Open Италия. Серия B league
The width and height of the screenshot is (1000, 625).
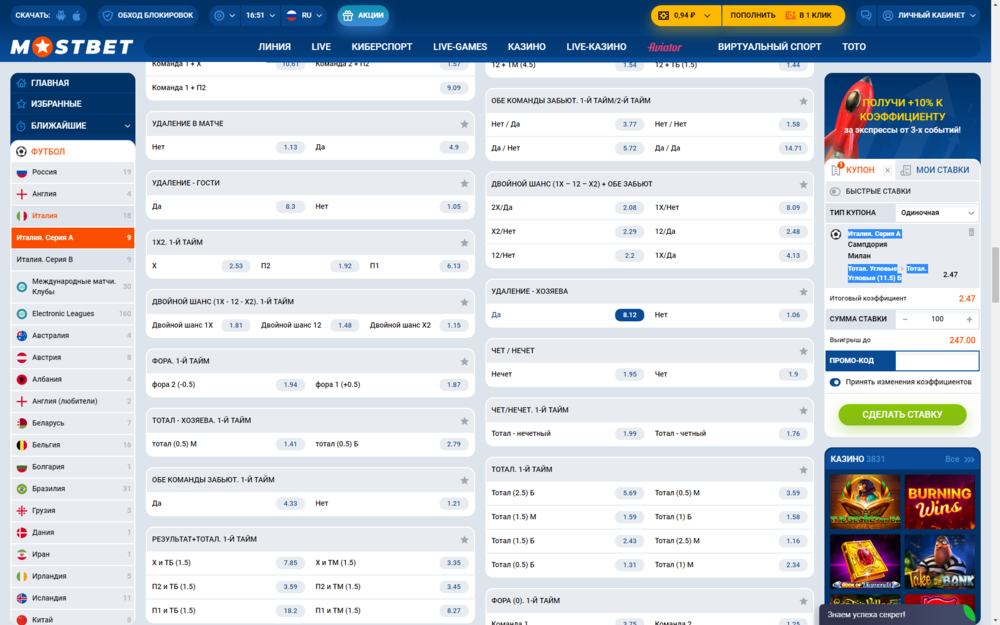pyautogui.click(x=73, y=260)
